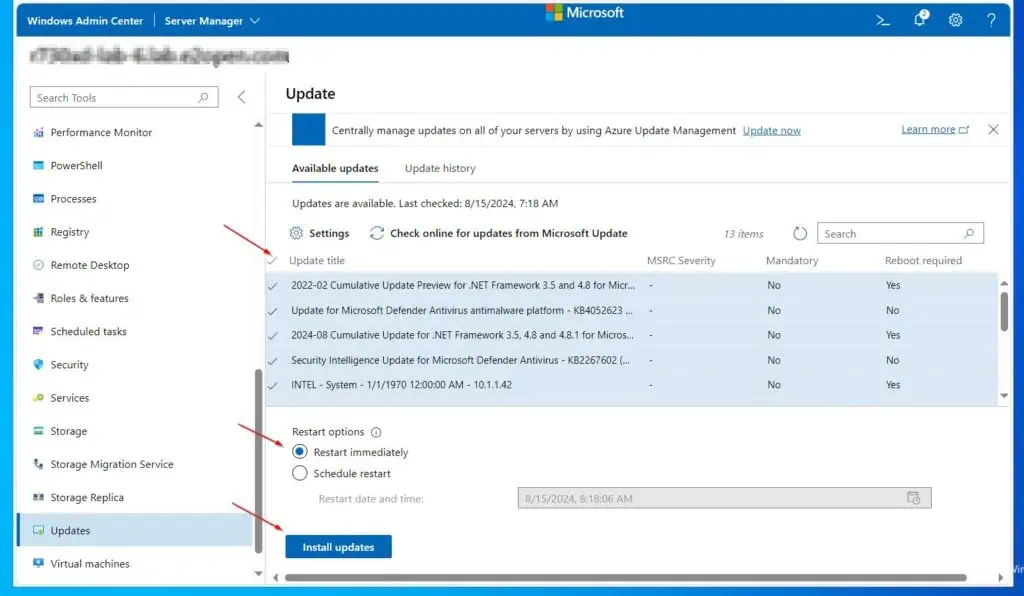This screenshot has height=596, width=1024.
Task: Click the search magnifier in Search Tools
Action: click(x=203, y=97)
